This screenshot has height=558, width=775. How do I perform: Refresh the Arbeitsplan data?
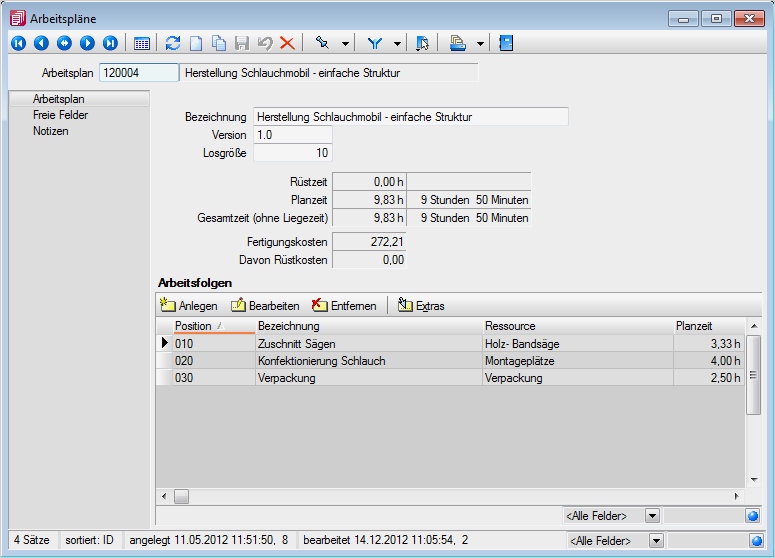pyautogui.click(x=173, y=43)
